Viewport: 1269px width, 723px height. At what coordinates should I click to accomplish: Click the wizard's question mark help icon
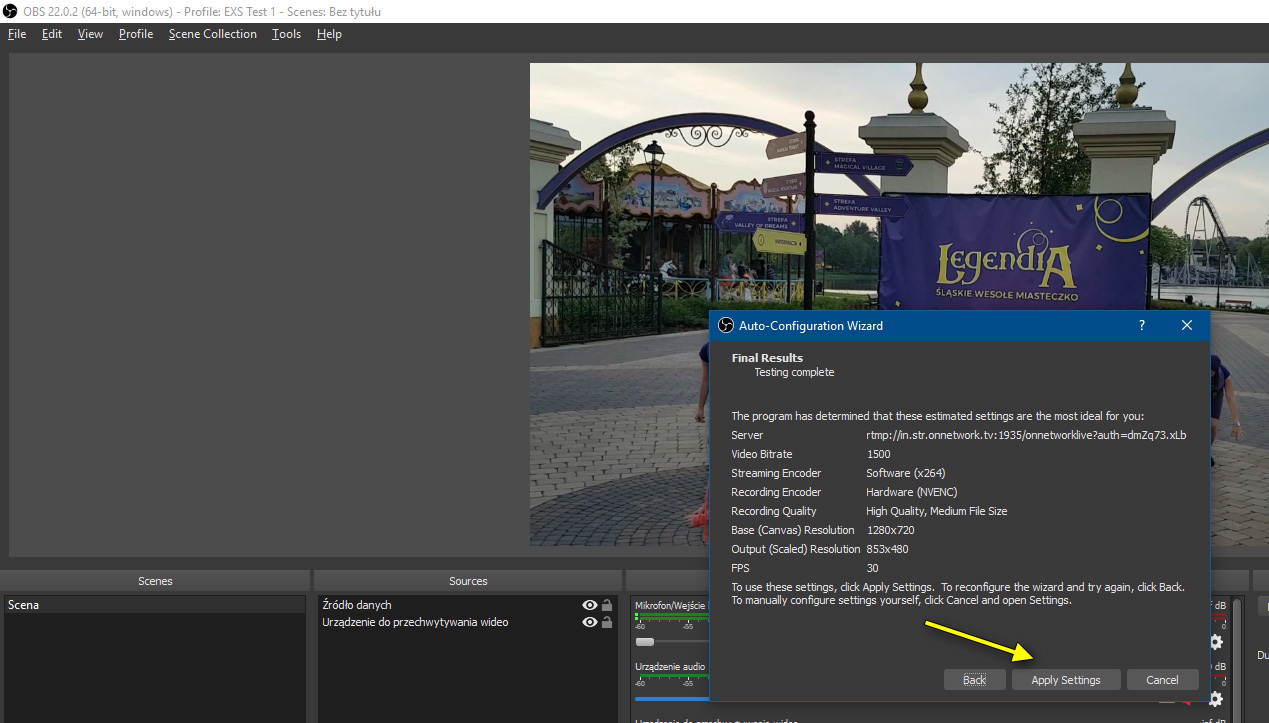1142,326
